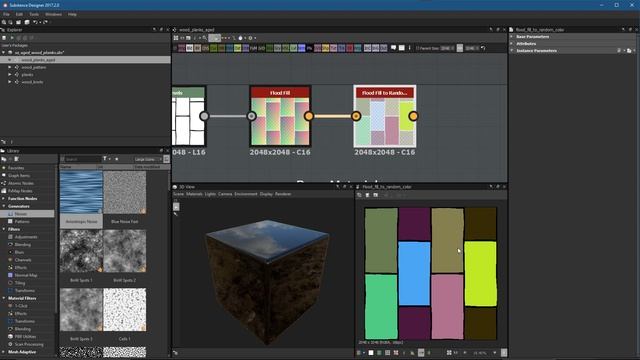Viewport: 640px width, 360px height.
Task: Open the 2D view zoom percentage dropdown
Action: coord(494,353)
